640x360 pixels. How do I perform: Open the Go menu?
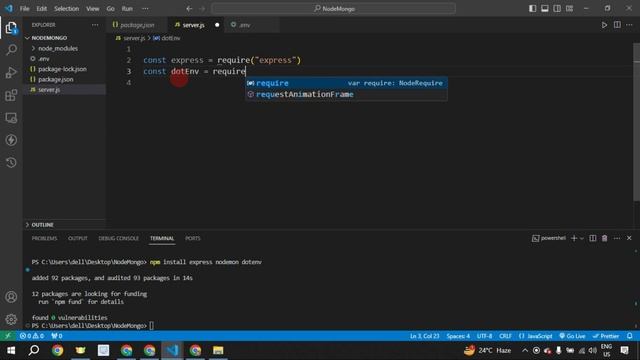[x=111, y=9]
